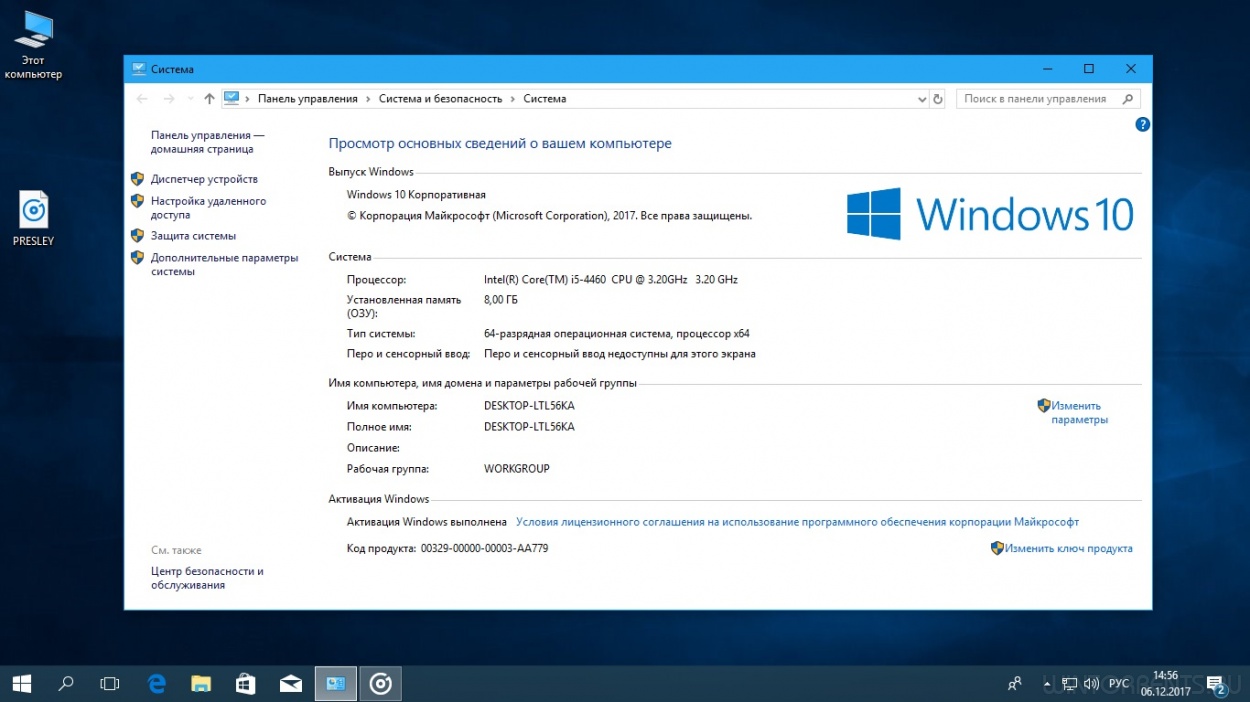This screenshot has width=1250, height=702.
Task: Open Диспетчер устройств link
Action: coord(204,179)
